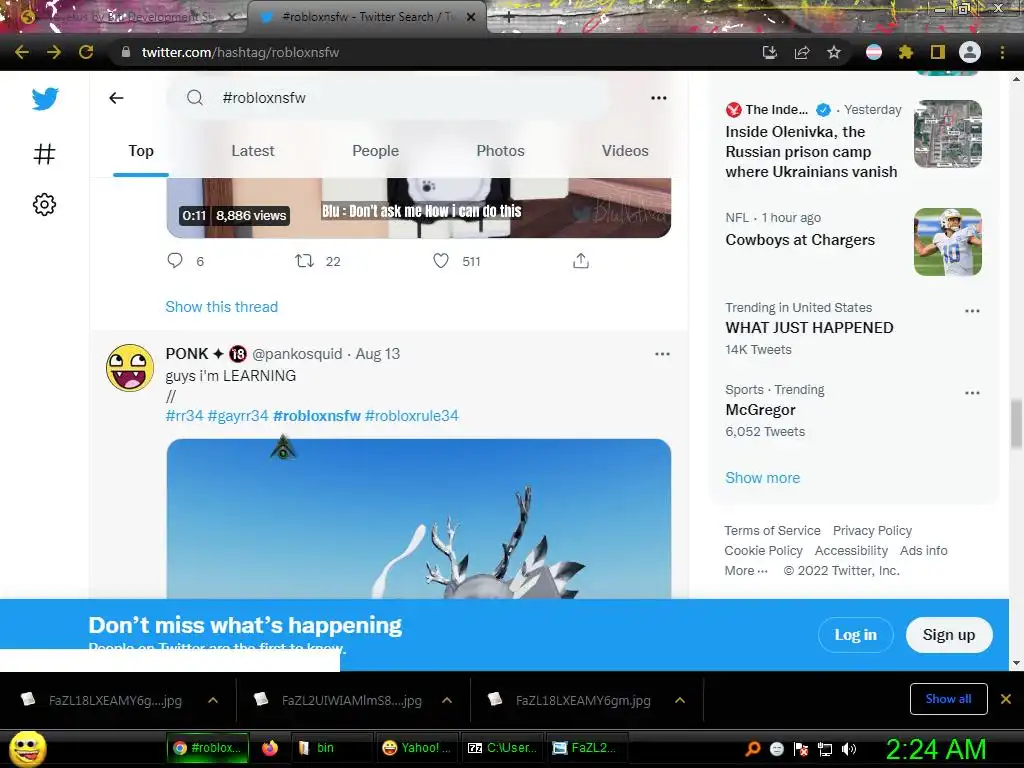Close the downloads bar

point(1006,699)
